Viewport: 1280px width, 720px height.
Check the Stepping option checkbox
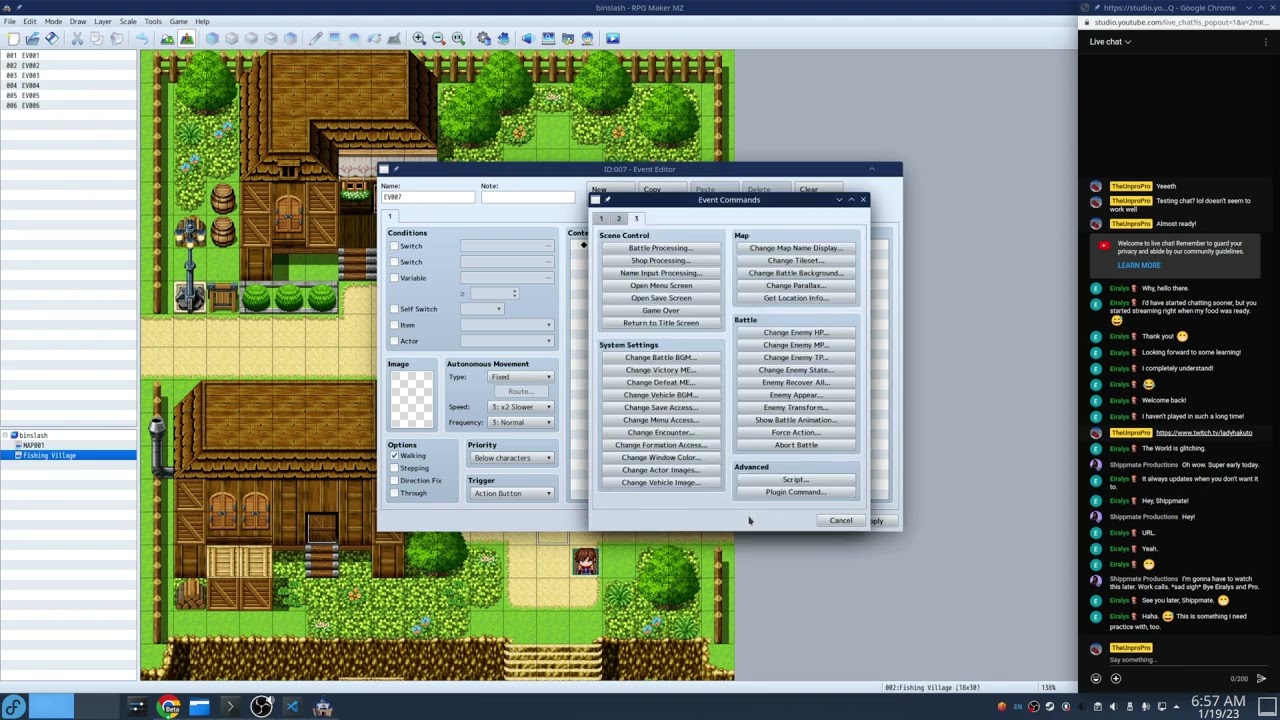click(x=394, y=468)
